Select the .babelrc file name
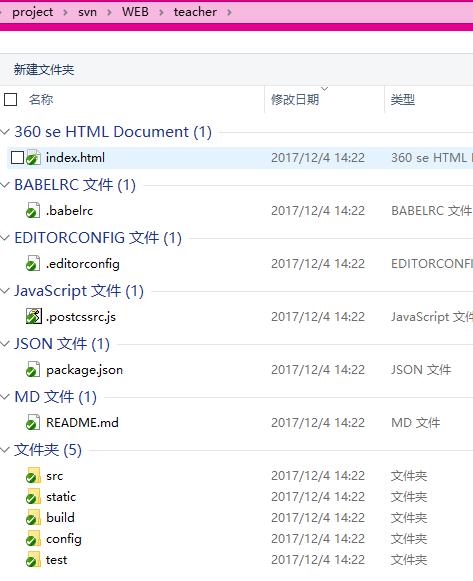Viewport: 473px width, 581px height. 69,211
